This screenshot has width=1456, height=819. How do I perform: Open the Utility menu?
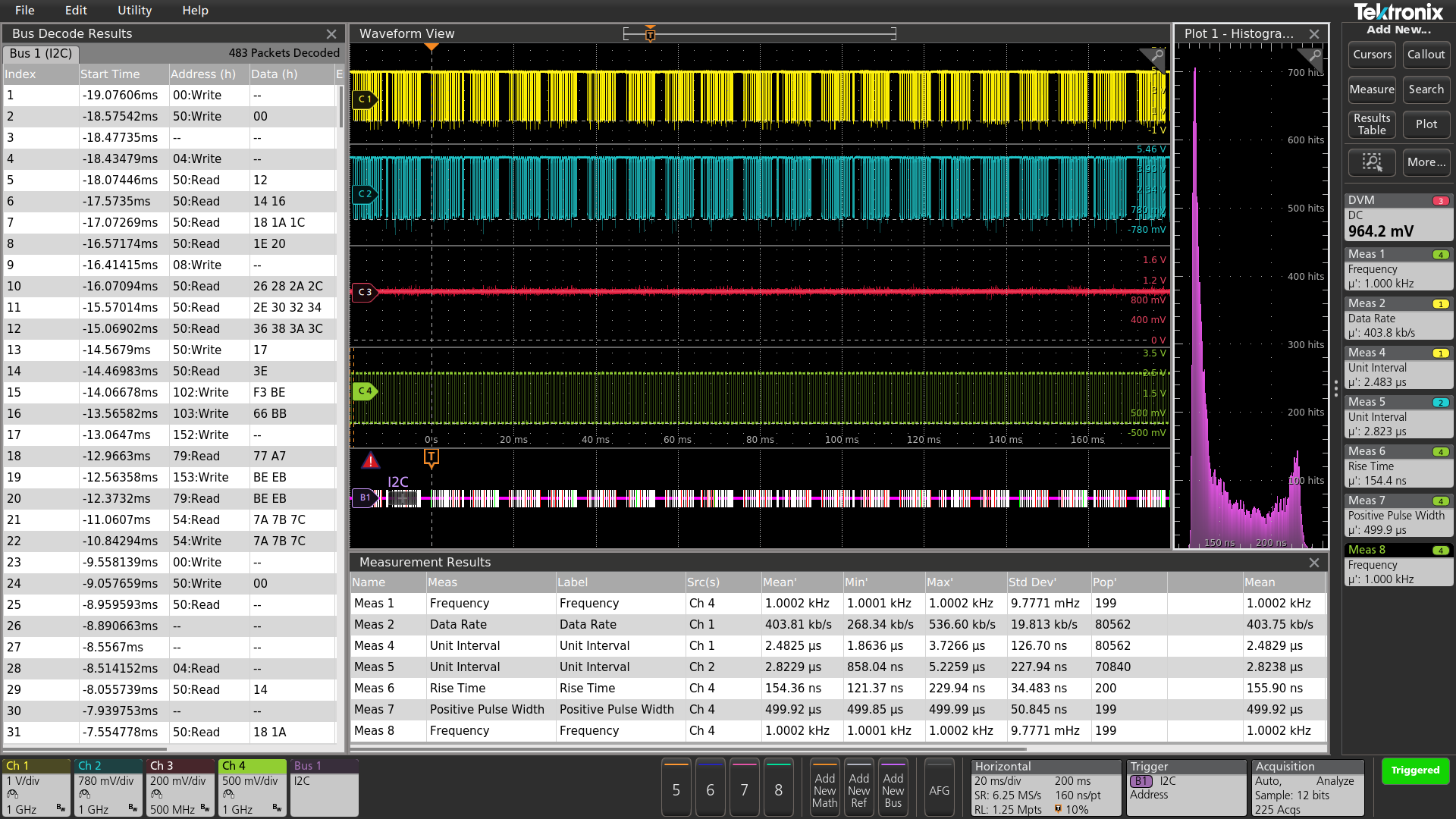coord(134,11)
